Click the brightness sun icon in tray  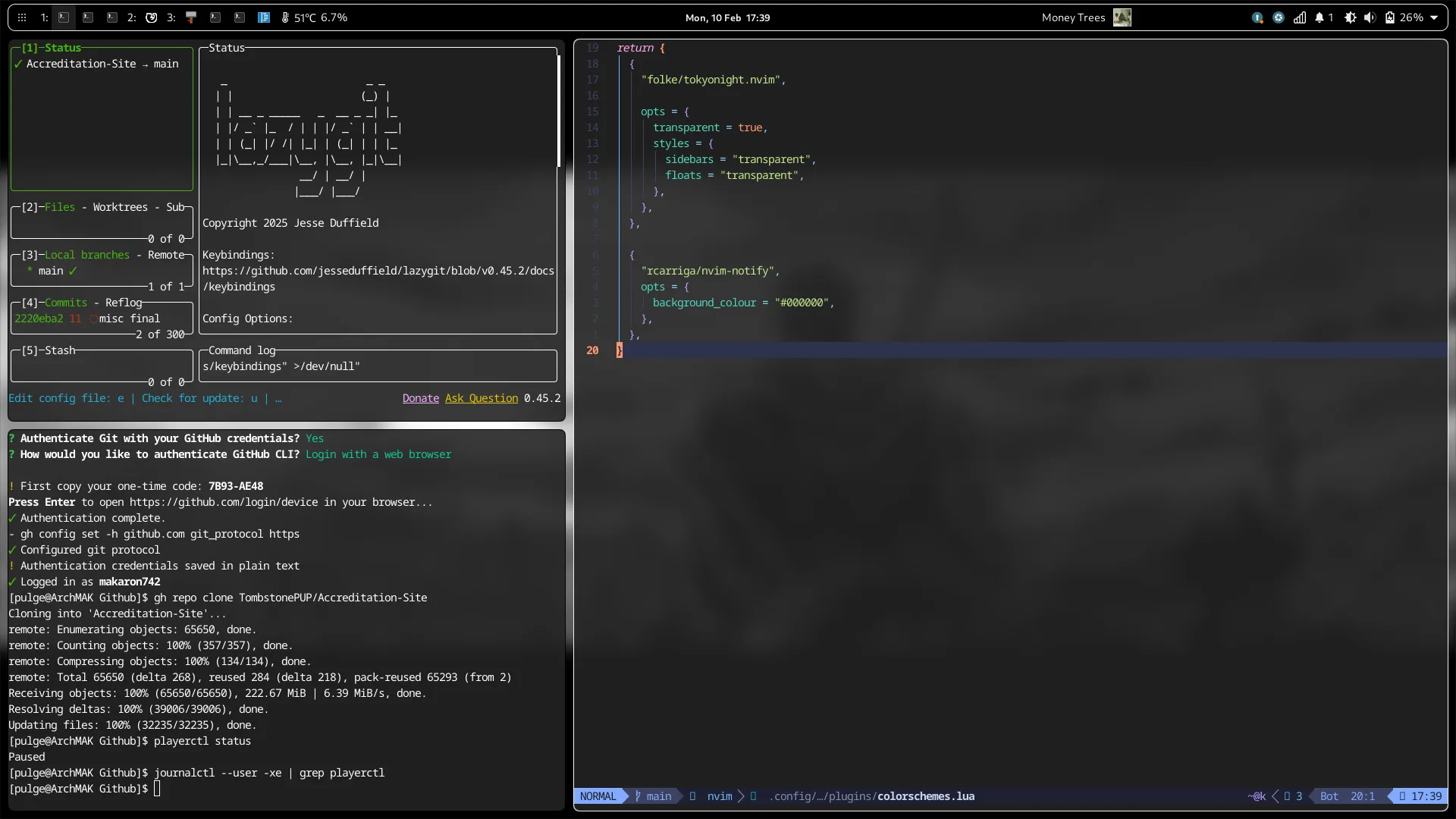(1351, 17)
